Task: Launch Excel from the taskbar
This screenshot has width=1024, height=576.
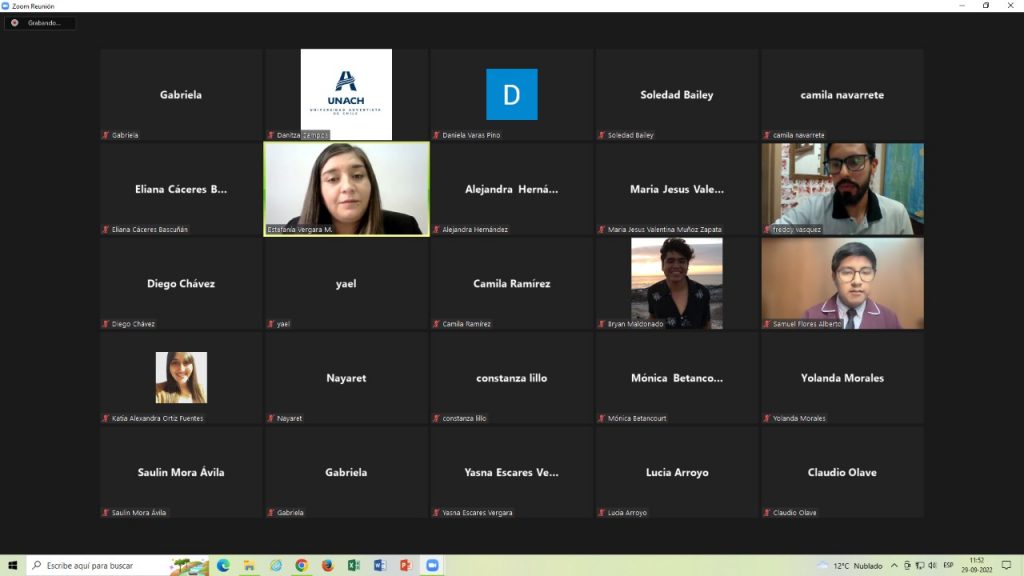Action: (353, 565)
